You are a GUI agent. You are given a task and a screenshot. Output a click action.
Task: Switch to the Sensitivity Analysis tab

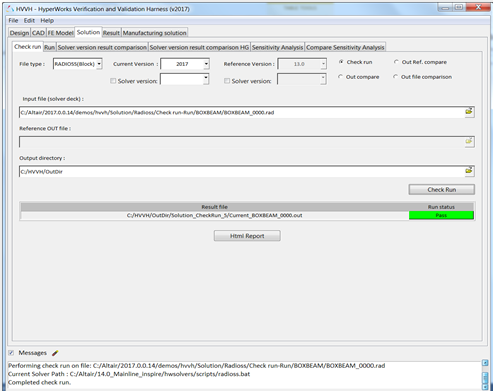277,47
